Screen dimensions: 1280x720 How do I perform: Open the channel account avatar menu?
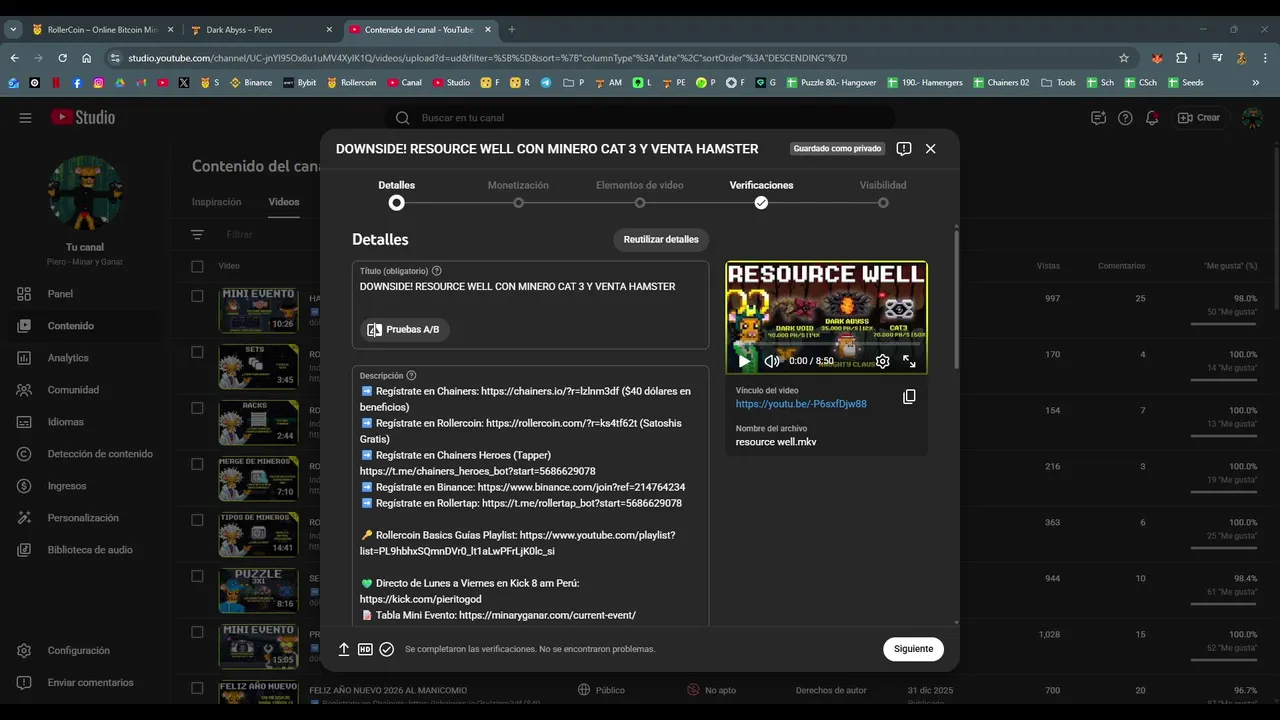[x=1252, y=118]
